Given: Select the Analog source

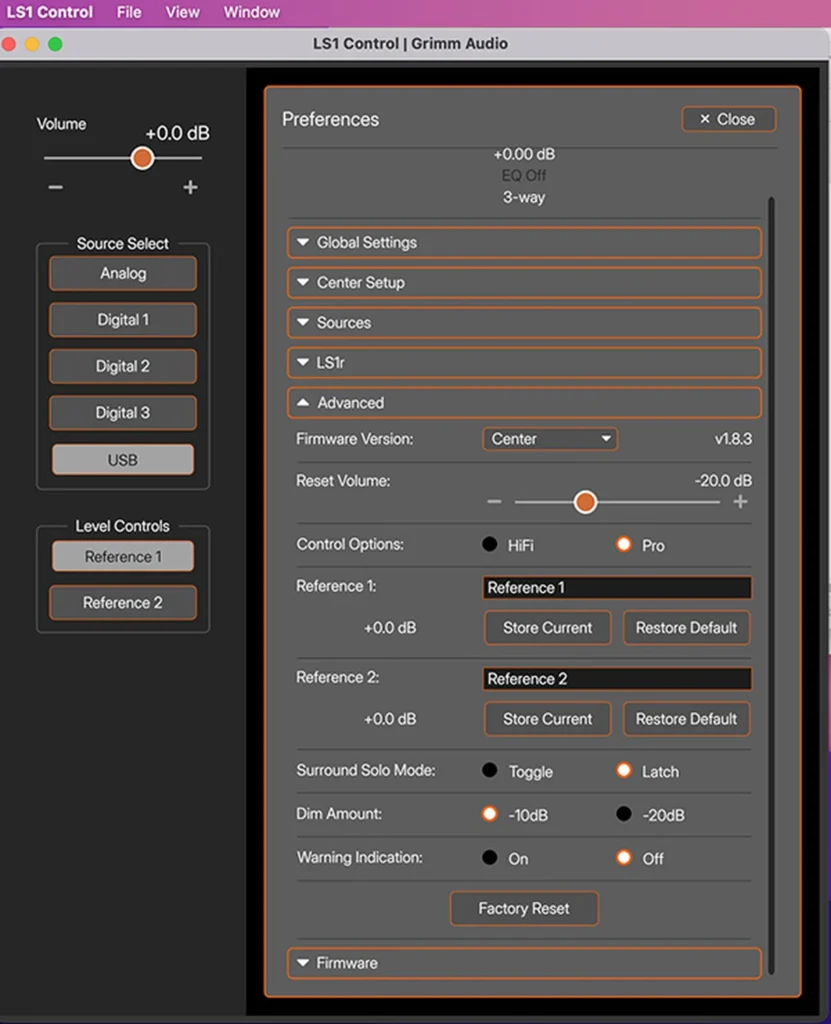Looking at the screenshot, I should (123, 273).
